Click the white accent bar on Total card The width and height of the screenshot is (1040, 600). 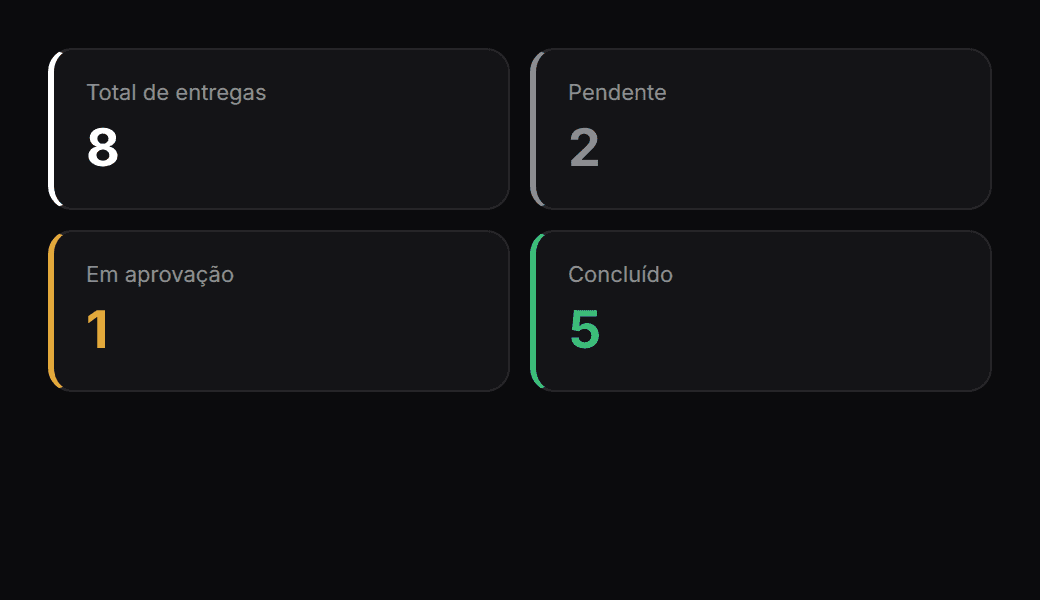pyautogui.click(x=52, y=129)
